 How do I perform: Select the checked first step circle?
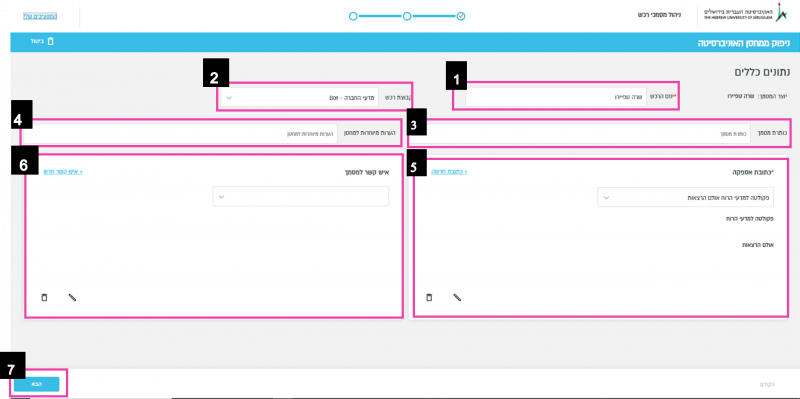[461, 16]
